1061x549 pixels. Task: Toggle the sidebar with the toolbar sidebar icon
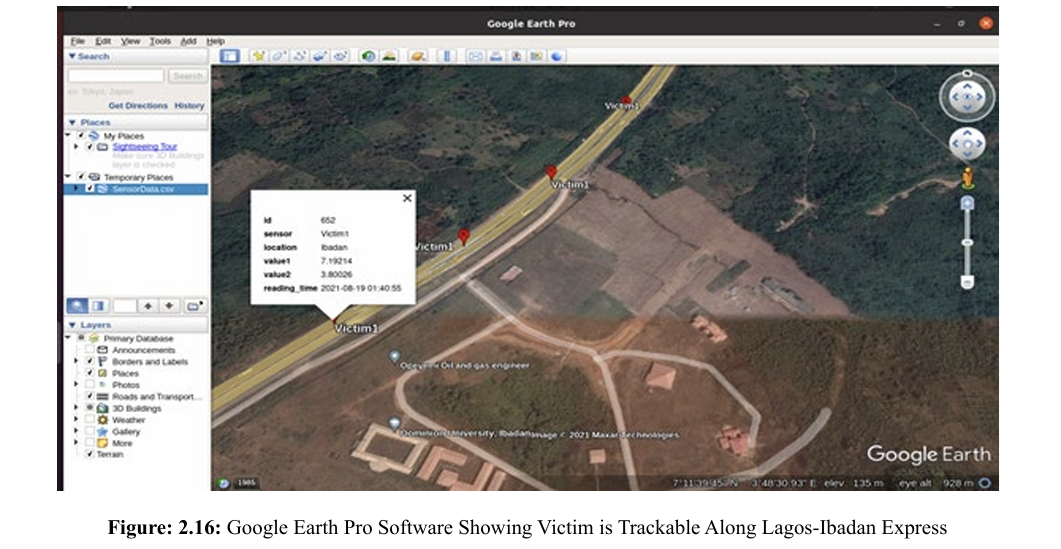pos(229,57)
